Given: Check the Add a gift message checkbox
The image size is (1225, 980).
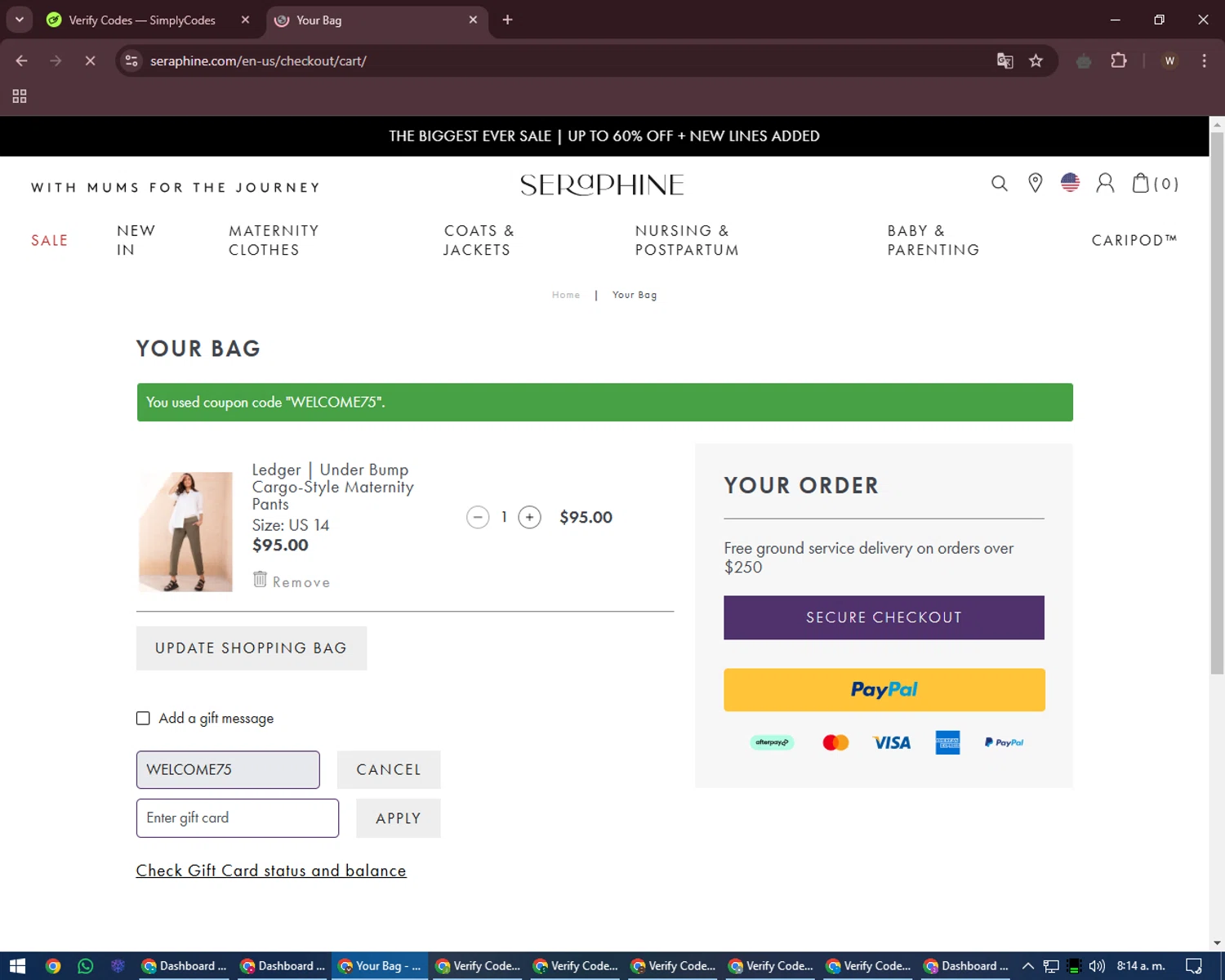Looking at the screenshot, I should [143, 718].
